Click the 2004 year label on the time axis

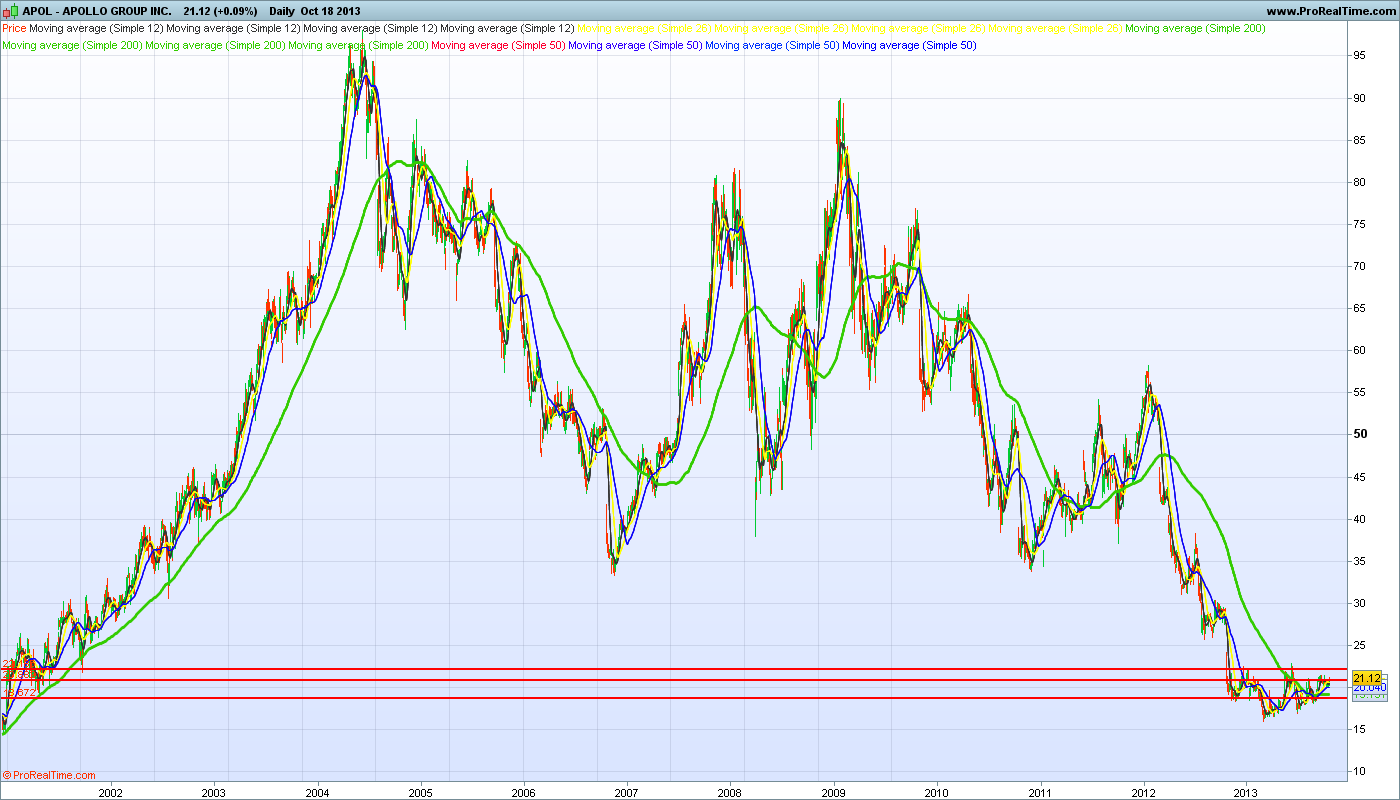[317, 792]
